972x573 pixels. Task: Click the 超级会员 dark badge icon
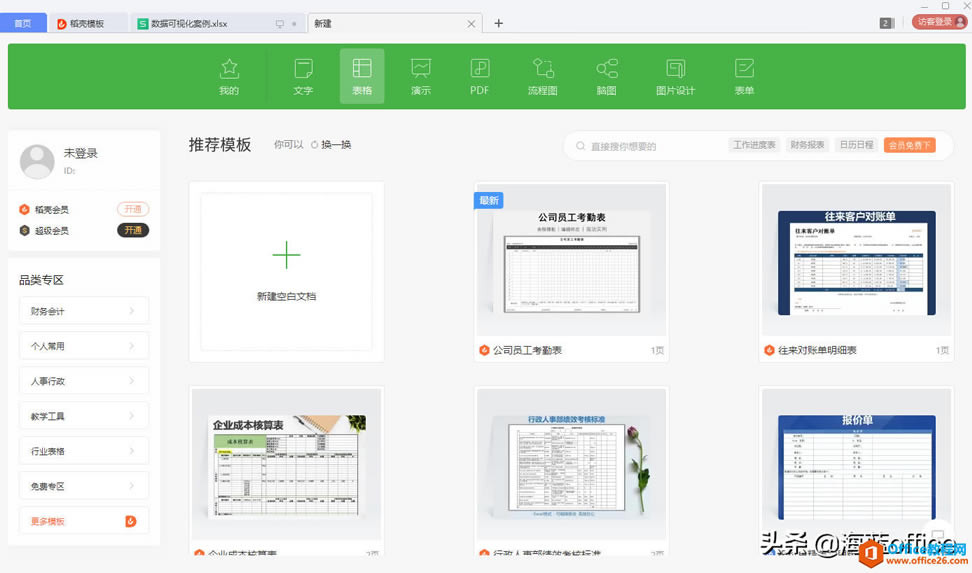pos(24,231)
